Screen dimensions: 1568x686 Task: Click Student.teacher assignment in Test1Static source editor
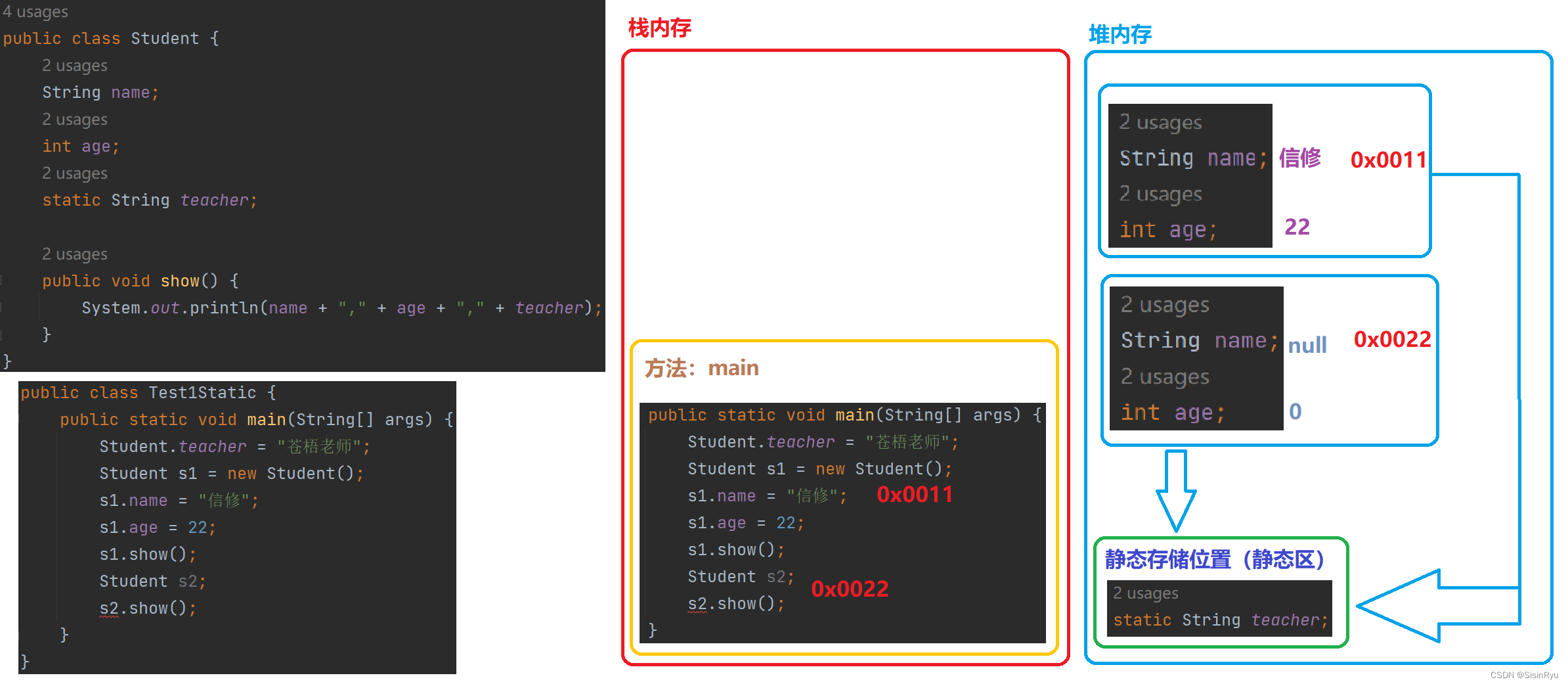pyautogui.click(x=235, y=446)
